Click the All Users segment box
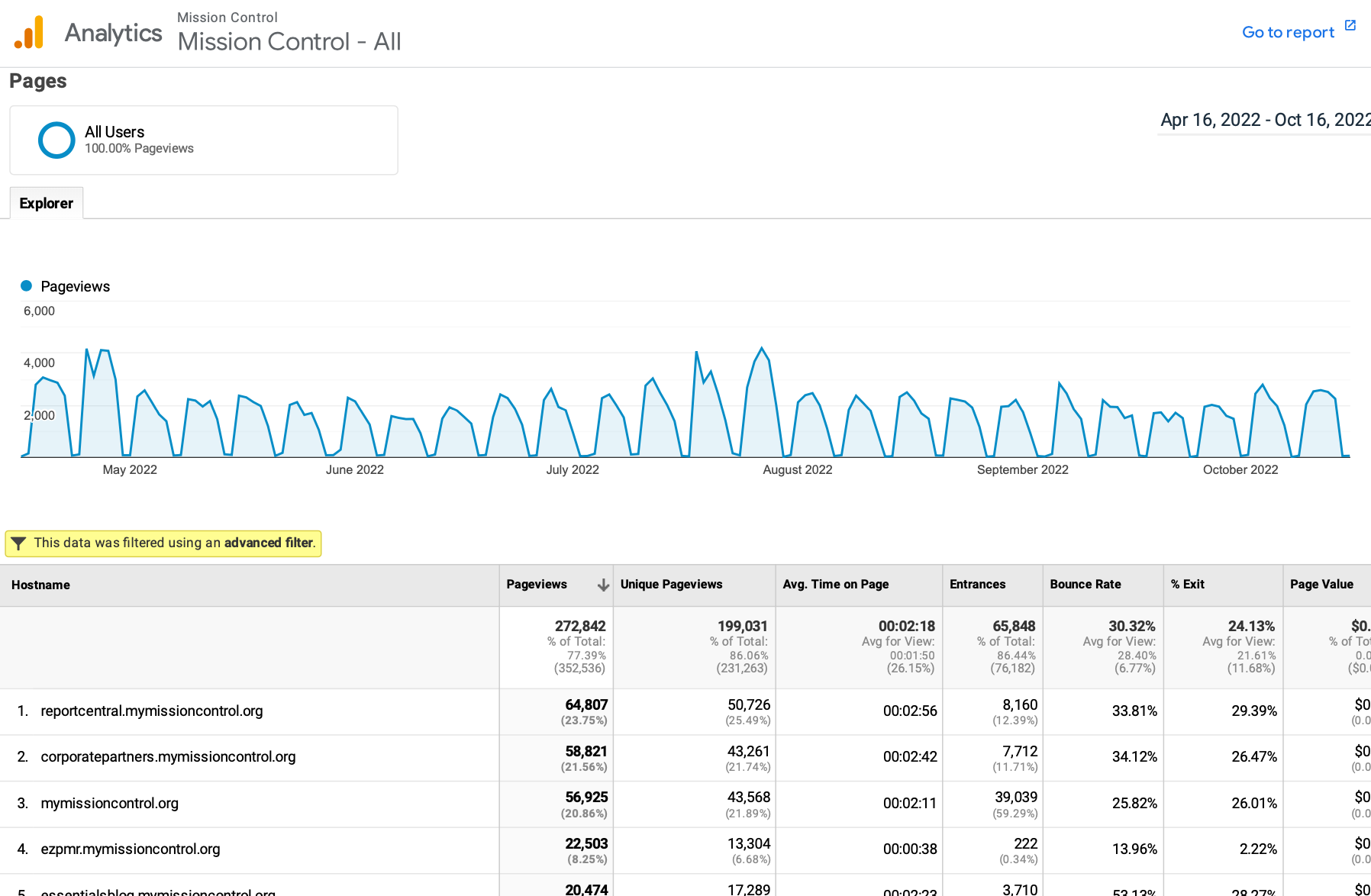The image size is (1371, 896). (x=204, y=140)
